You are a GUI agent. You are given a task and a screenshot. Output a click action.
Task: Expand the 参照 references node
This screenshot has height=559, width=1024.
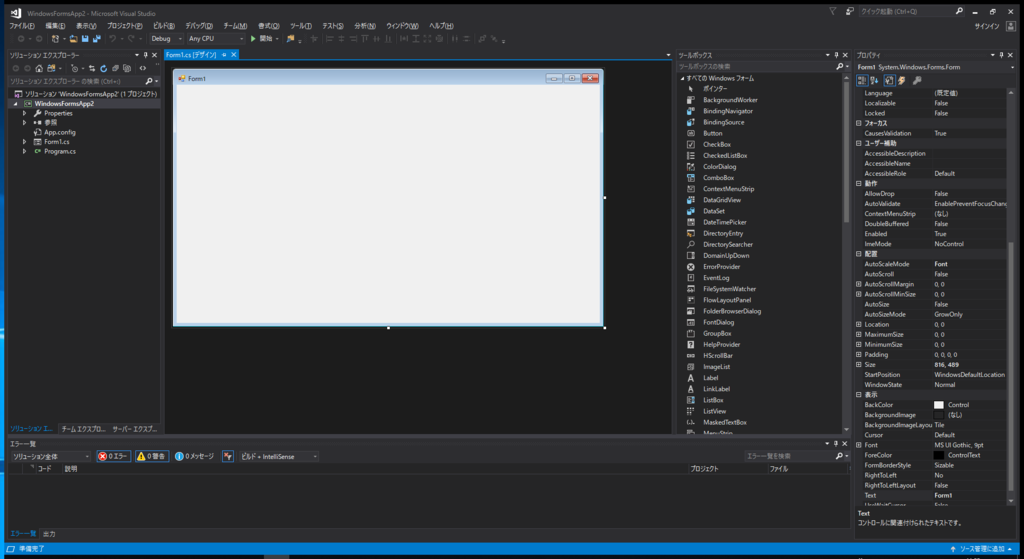[25, 123]
